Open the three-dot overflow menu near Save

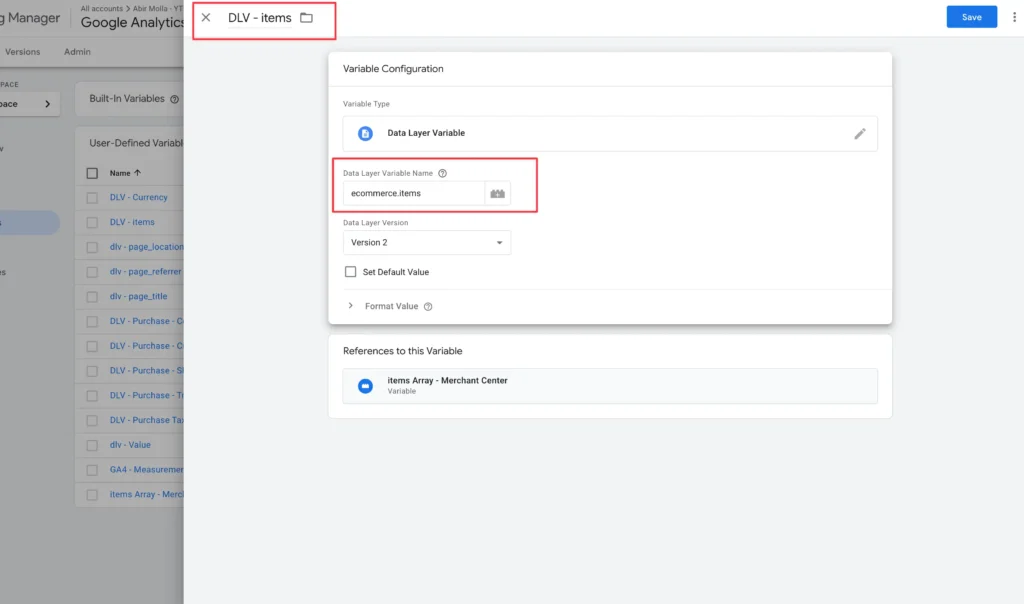[x=1015, y=17]
